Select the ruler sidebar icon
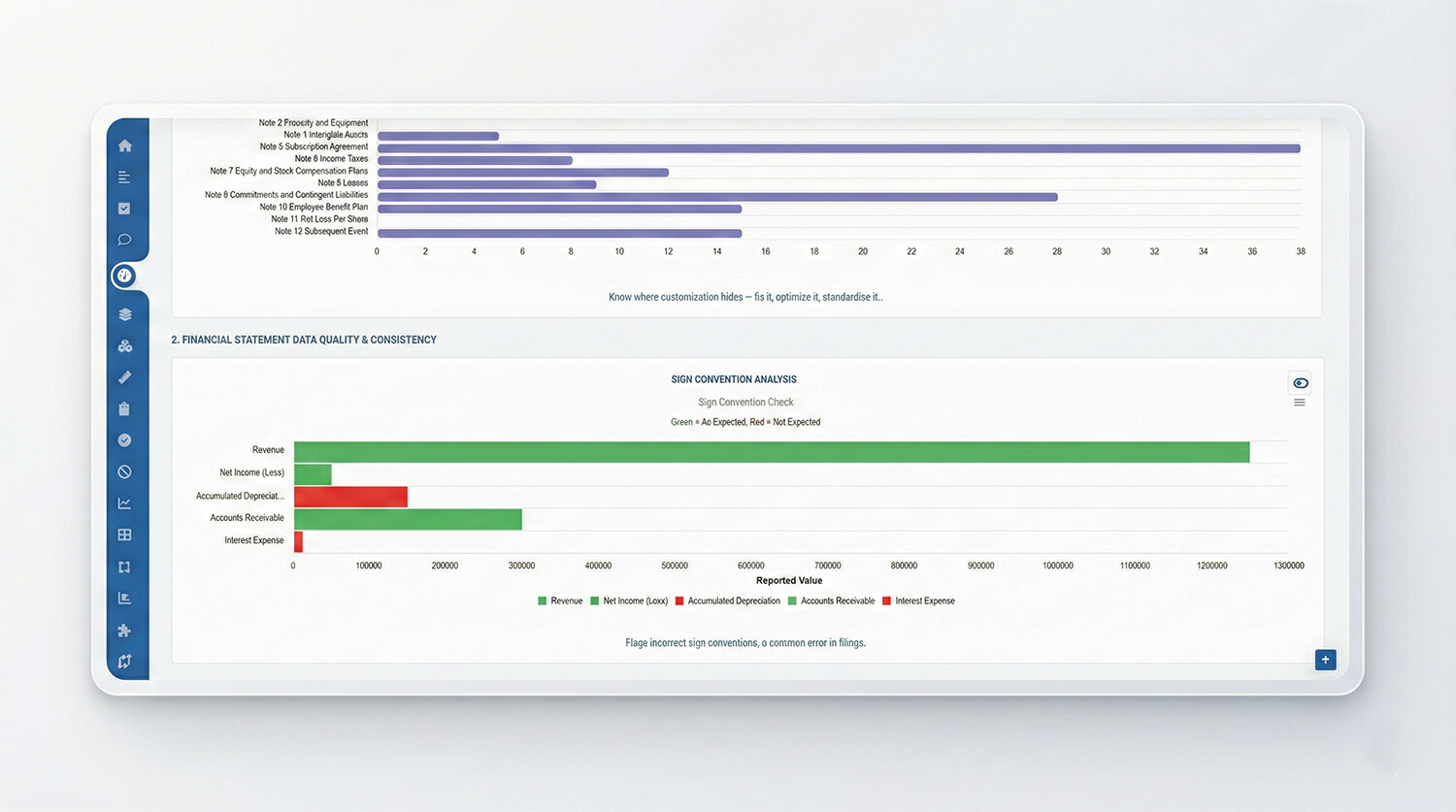 [124, 377]
